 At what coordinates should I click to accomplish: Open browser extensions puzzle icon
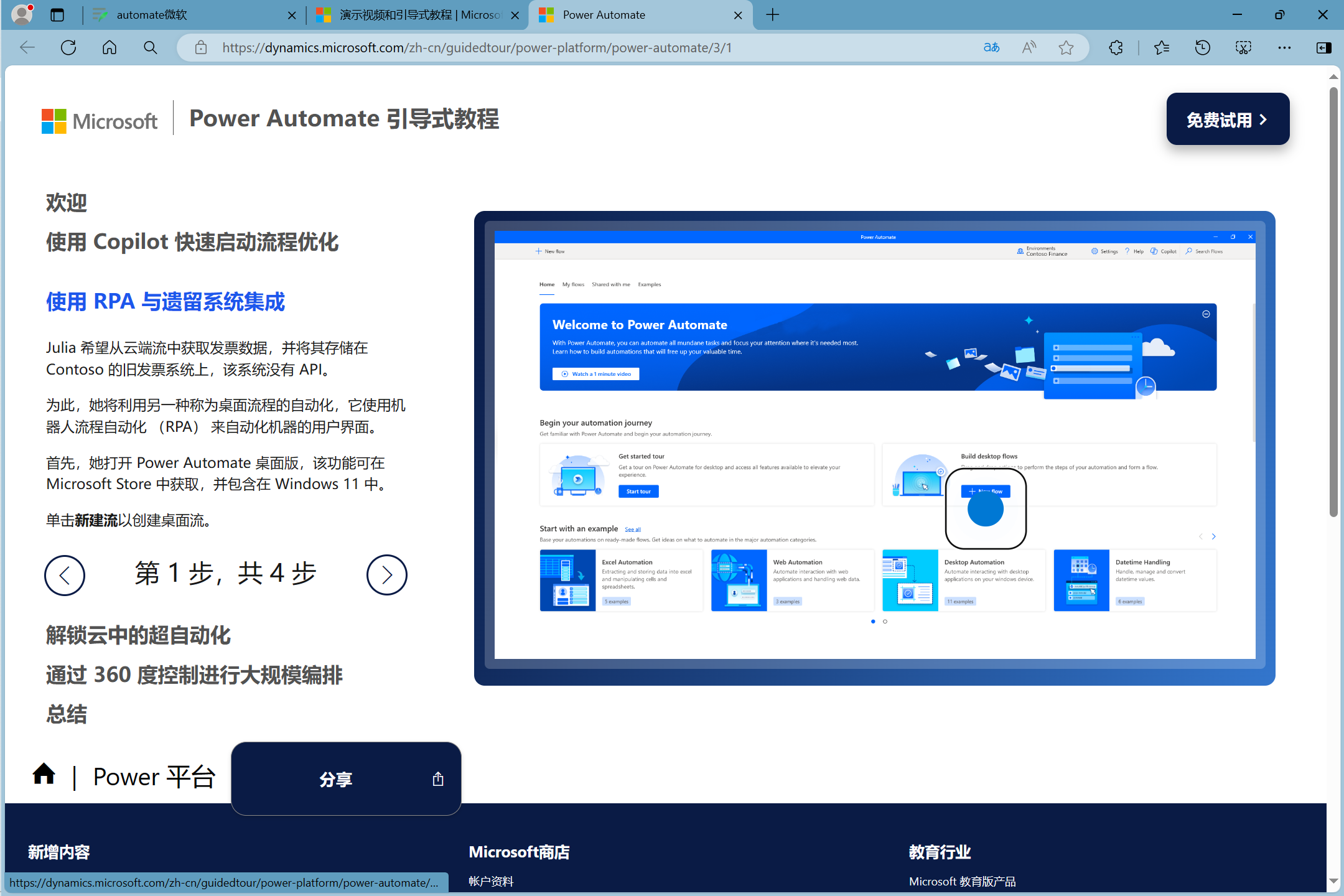click(1116, 48)
